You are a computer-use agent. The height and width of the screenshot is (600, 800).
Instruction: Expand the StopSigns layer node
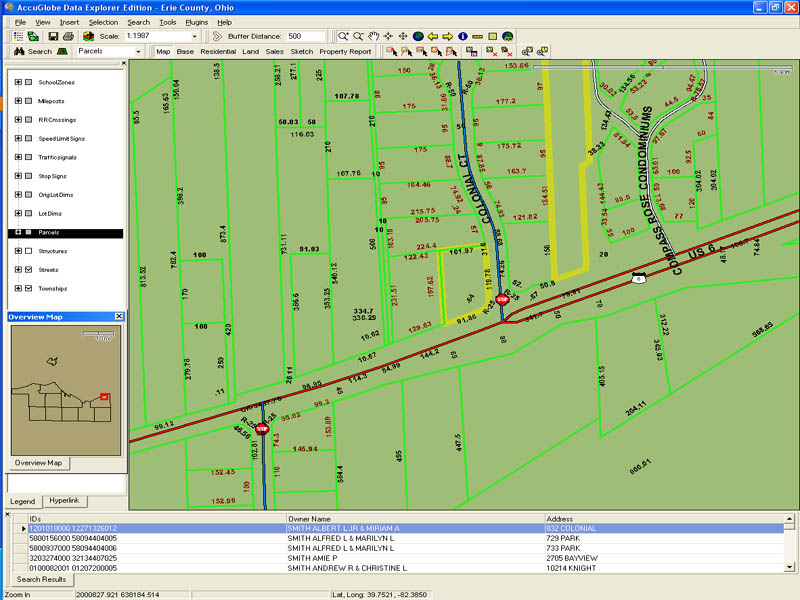tap(18, 176)
